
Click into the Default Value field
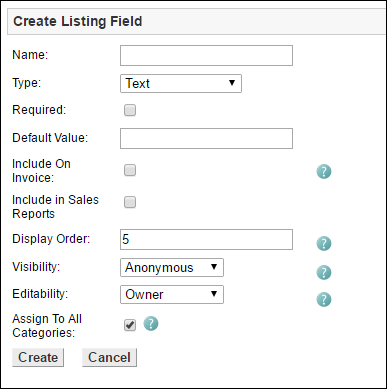click(x=206, y=138)
